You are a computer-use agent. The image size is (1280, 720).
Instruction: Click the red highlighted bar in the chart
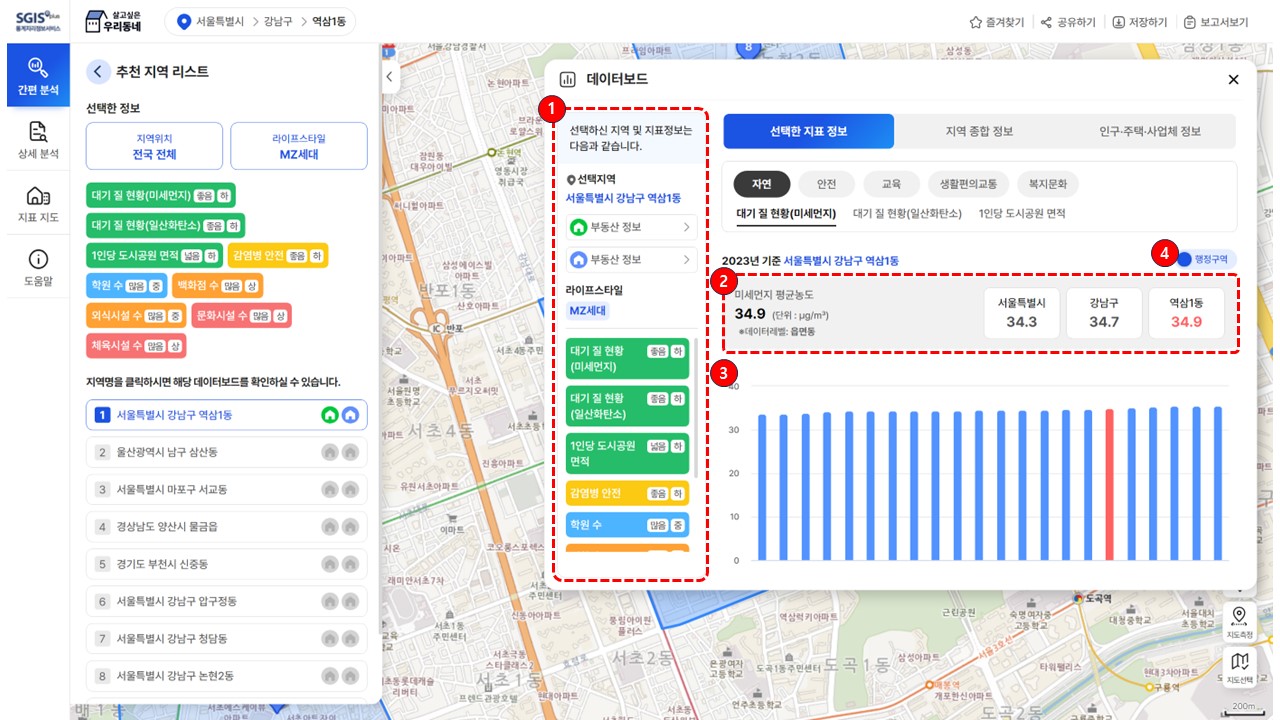[1109, 484]
